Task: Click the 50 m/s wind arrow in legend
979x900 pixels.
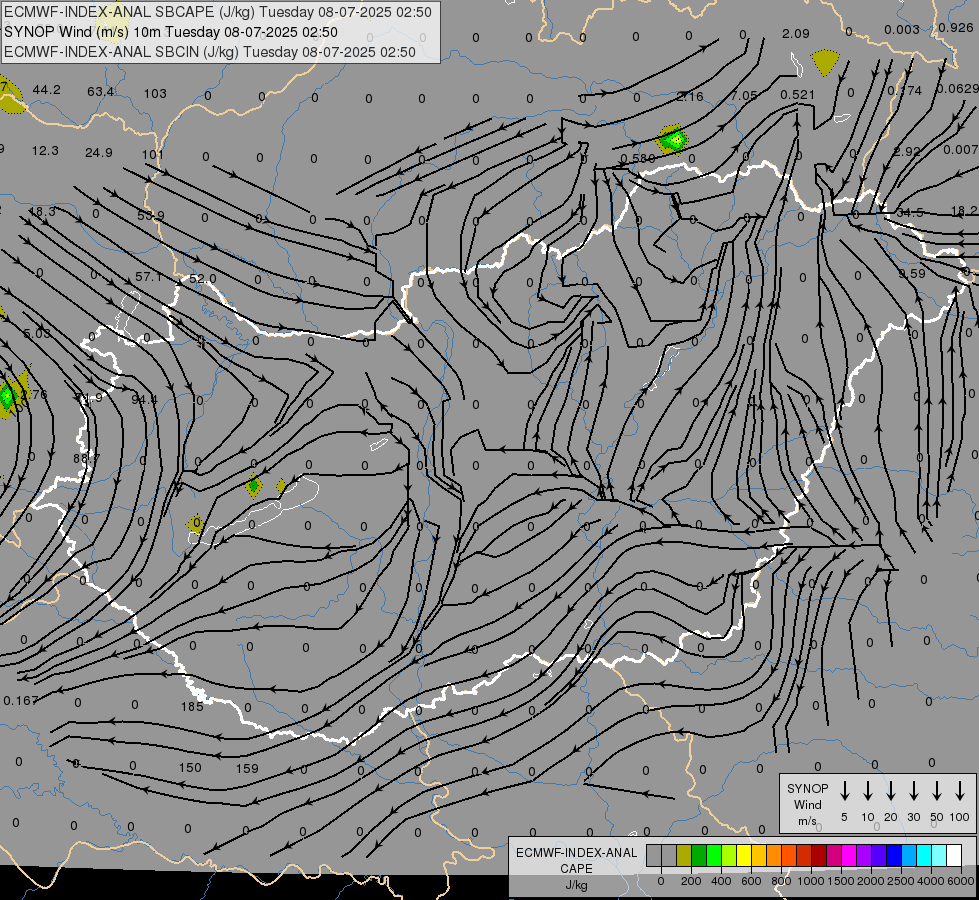Action: click(x=937, y=791)
